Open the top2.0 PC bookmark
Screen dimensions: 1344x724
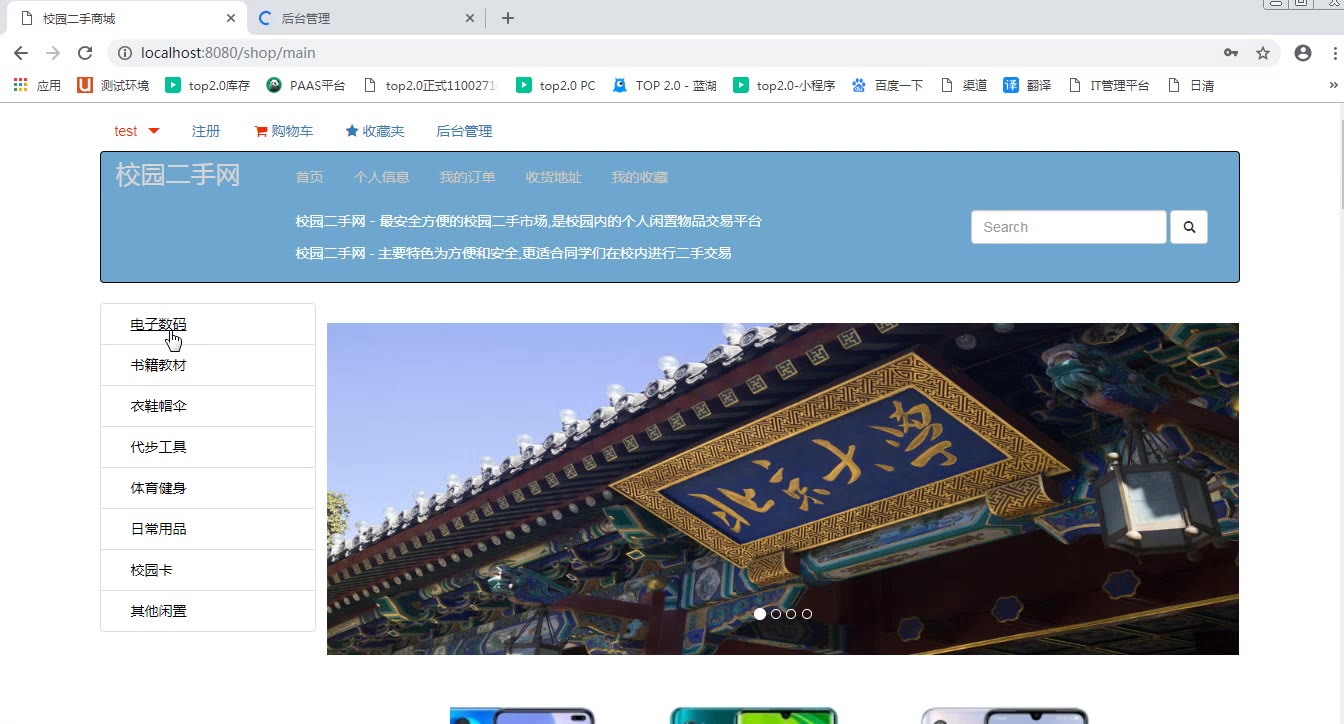(556, 85)
